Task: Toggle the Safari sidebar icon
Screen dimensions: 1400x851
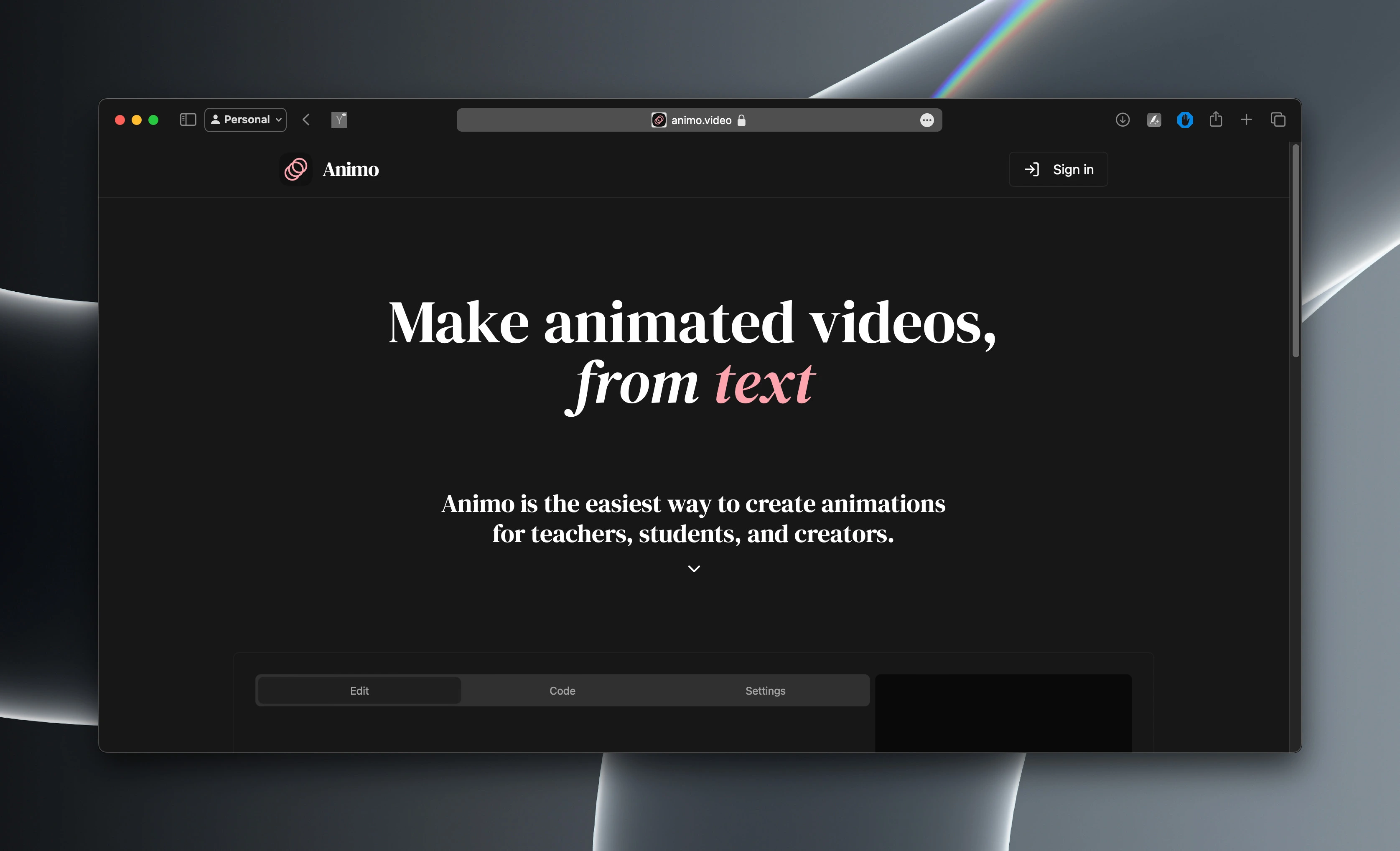Action: pos(188,120)
